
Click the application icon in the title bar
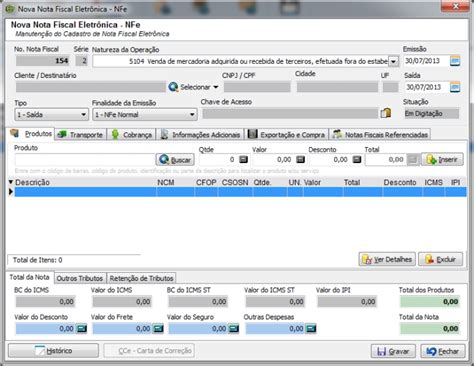click(x=10, y=9)
